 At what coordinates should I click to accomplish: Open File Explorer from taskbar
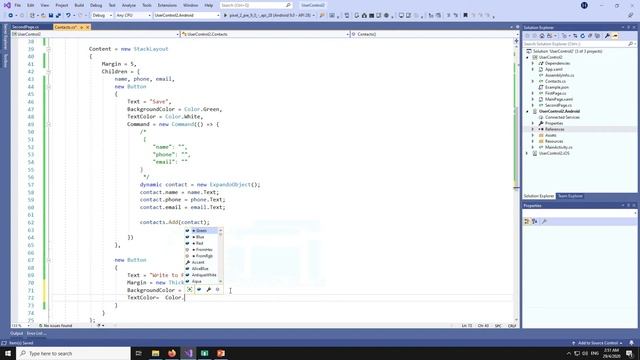pyautogui.click(x=156, y=353)
